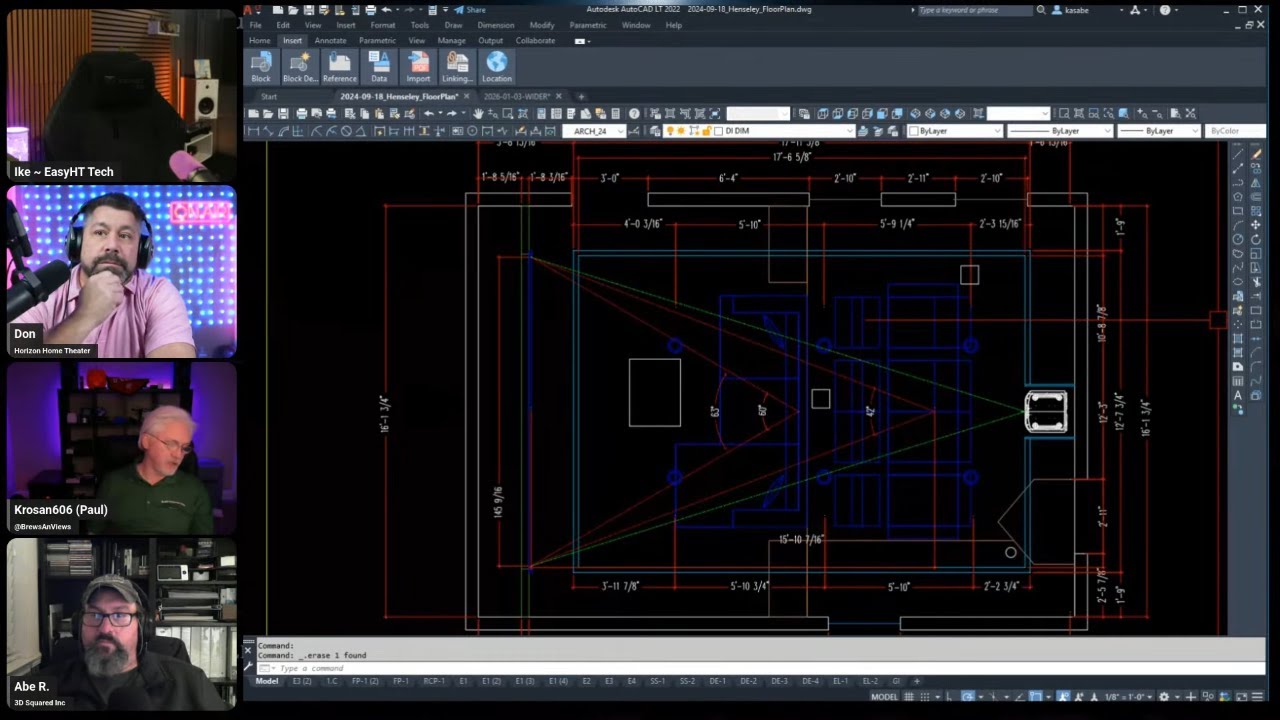Click the search magnifier icon in title bar

1041,10
